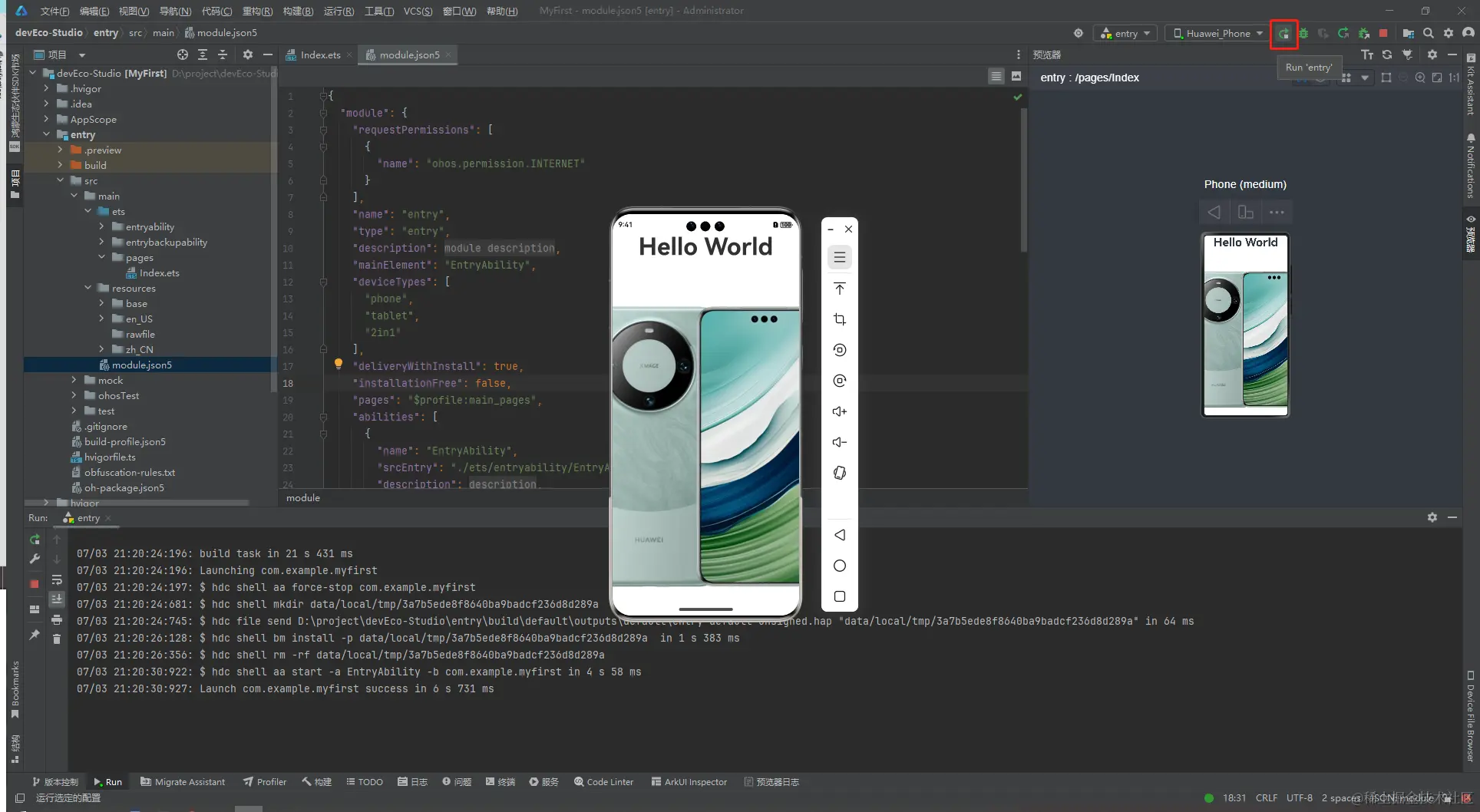Stop the running app from the main toolbar
1480x812 pixels.
1383,34
